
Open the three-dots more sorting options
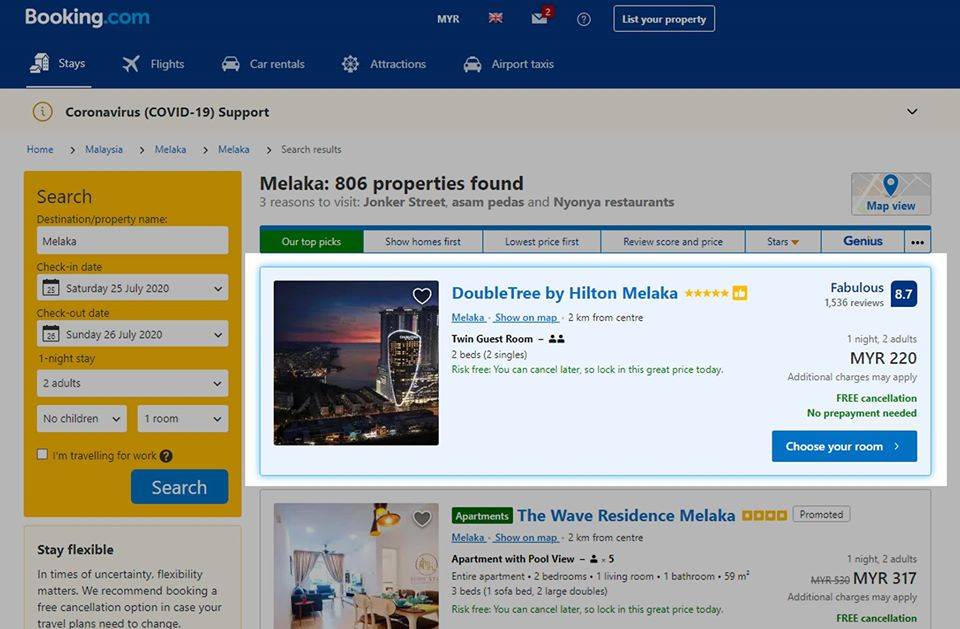pos(917,242)
